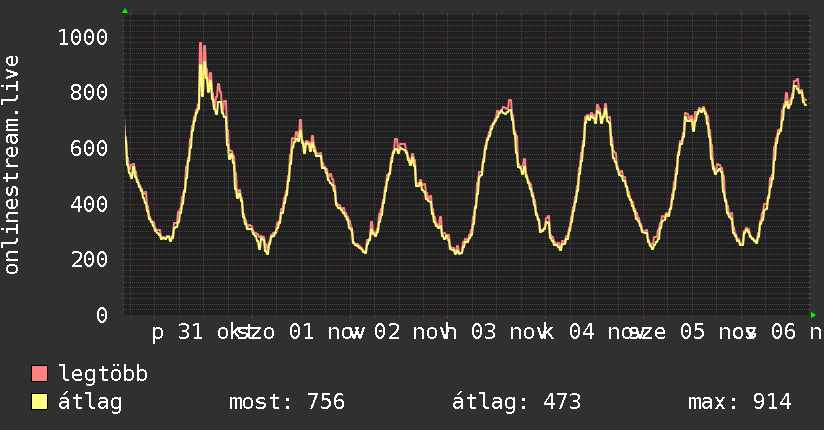Select the legtöbb legend label
Image resolution: width=824 pixels, height=430 pixels.
103,373
